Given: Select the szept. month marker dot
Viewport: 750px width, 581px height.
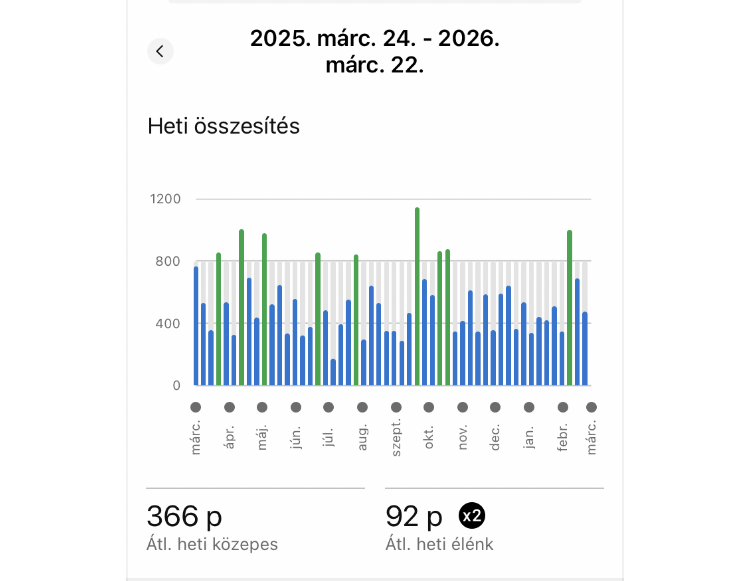Looking at the screenshot, I should 396,407.
